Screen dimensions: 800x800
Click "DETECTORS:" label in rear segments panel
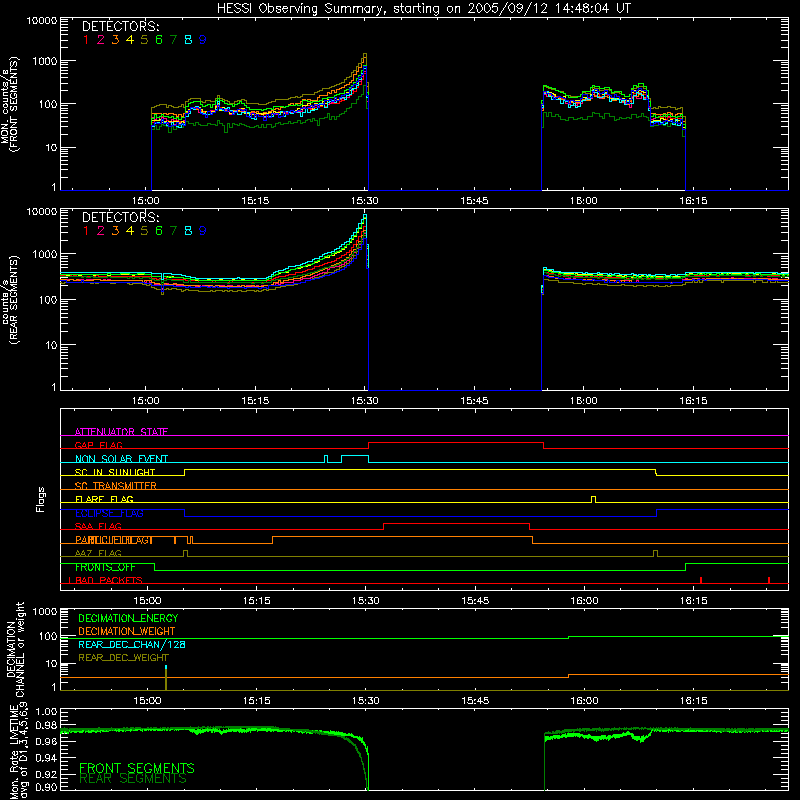[120, 217]
